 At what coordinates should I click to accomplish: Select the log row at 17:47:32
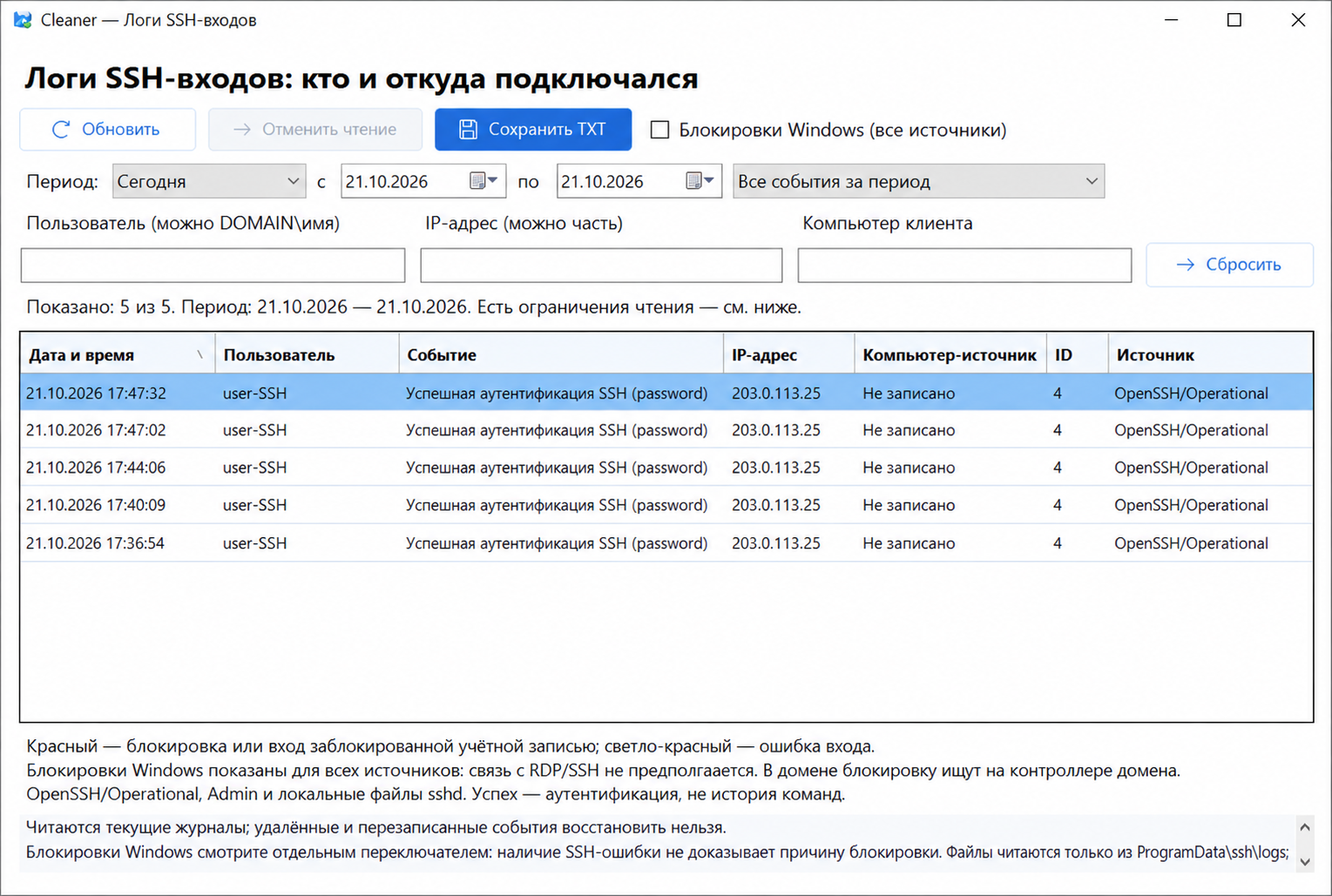(666, 393)
